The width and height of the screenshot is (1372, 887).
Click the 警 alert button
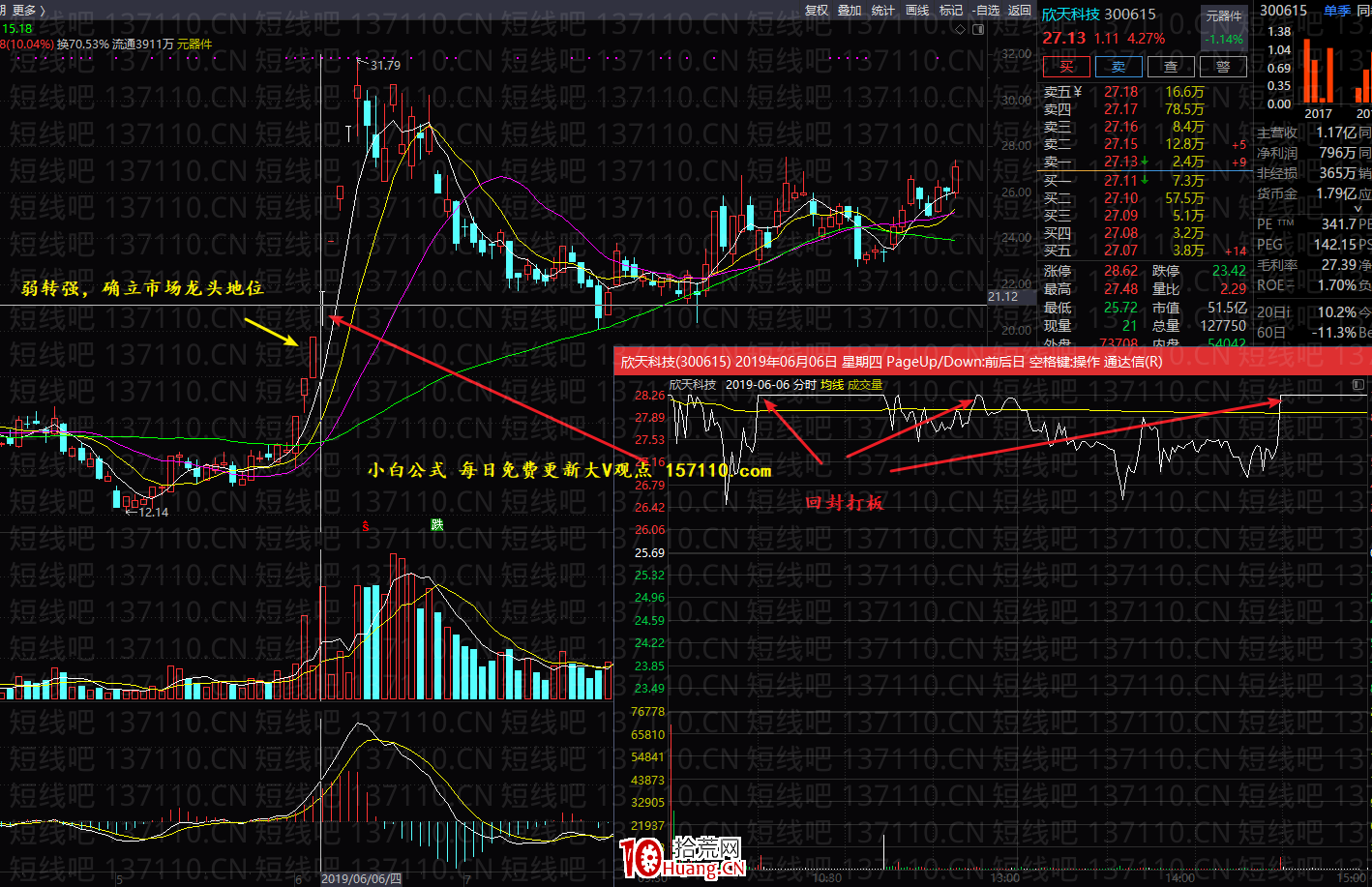[x=1223, y=67]
